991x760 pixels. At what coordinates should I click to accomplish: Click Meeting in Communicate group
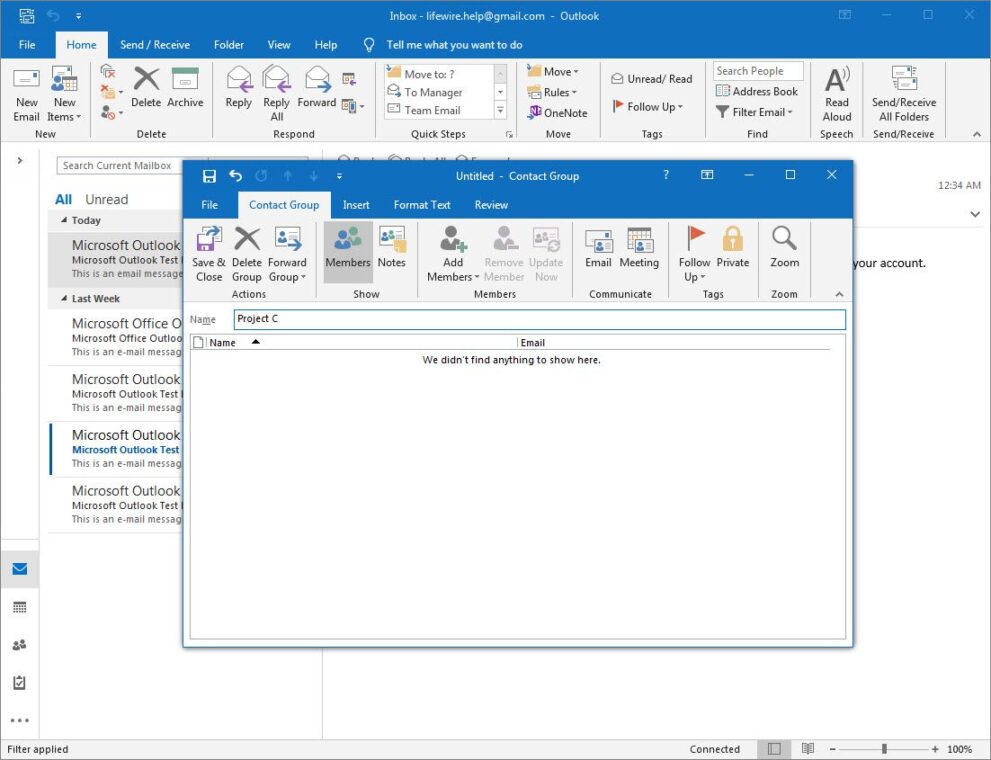(639, 248)
